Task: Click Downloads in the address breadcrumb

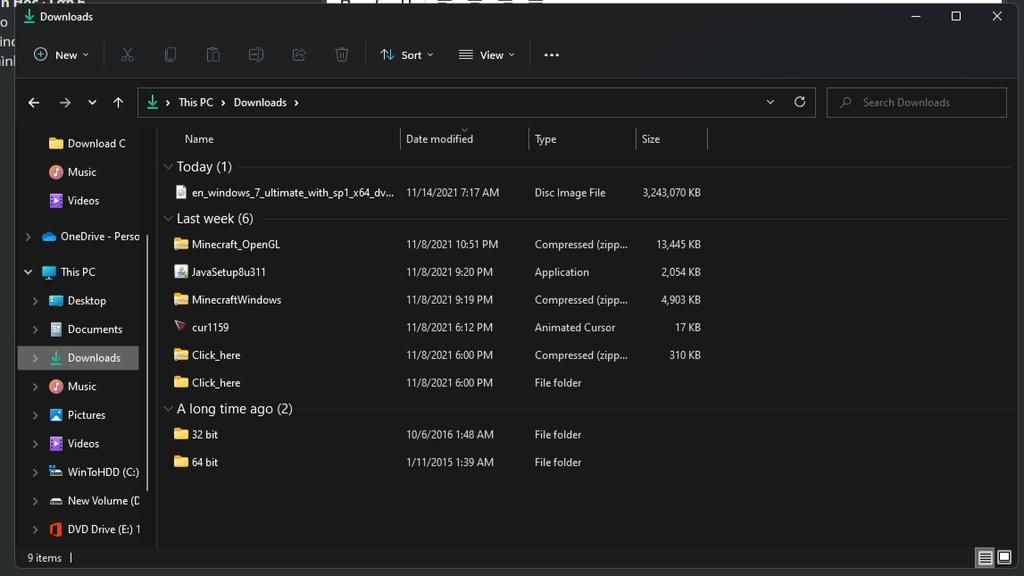Action: coord(260,103)
